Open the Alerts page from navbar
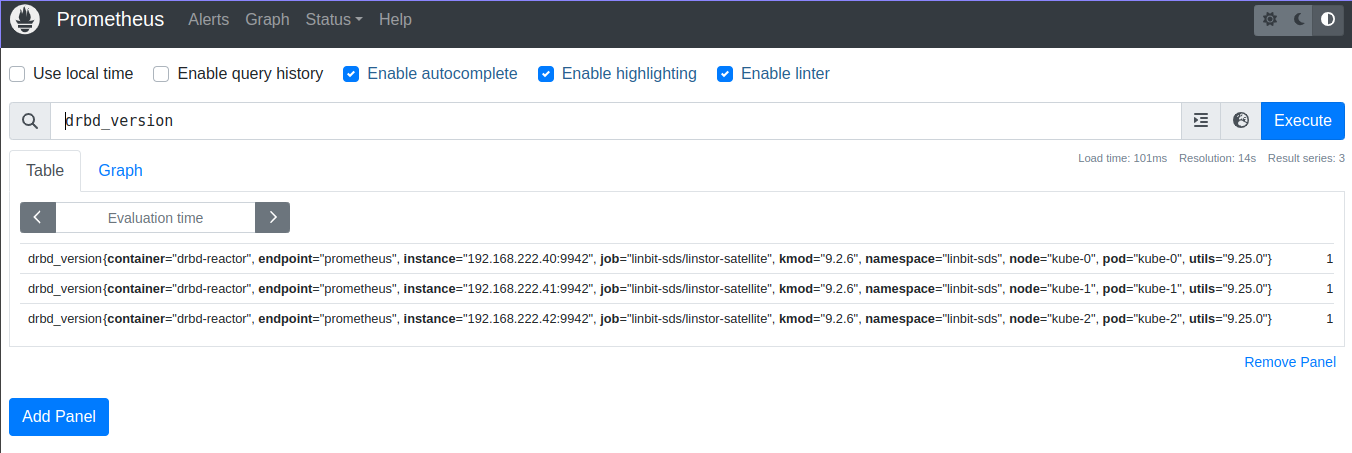This screenshot has height=453, width=1352. tap(208, 20)
